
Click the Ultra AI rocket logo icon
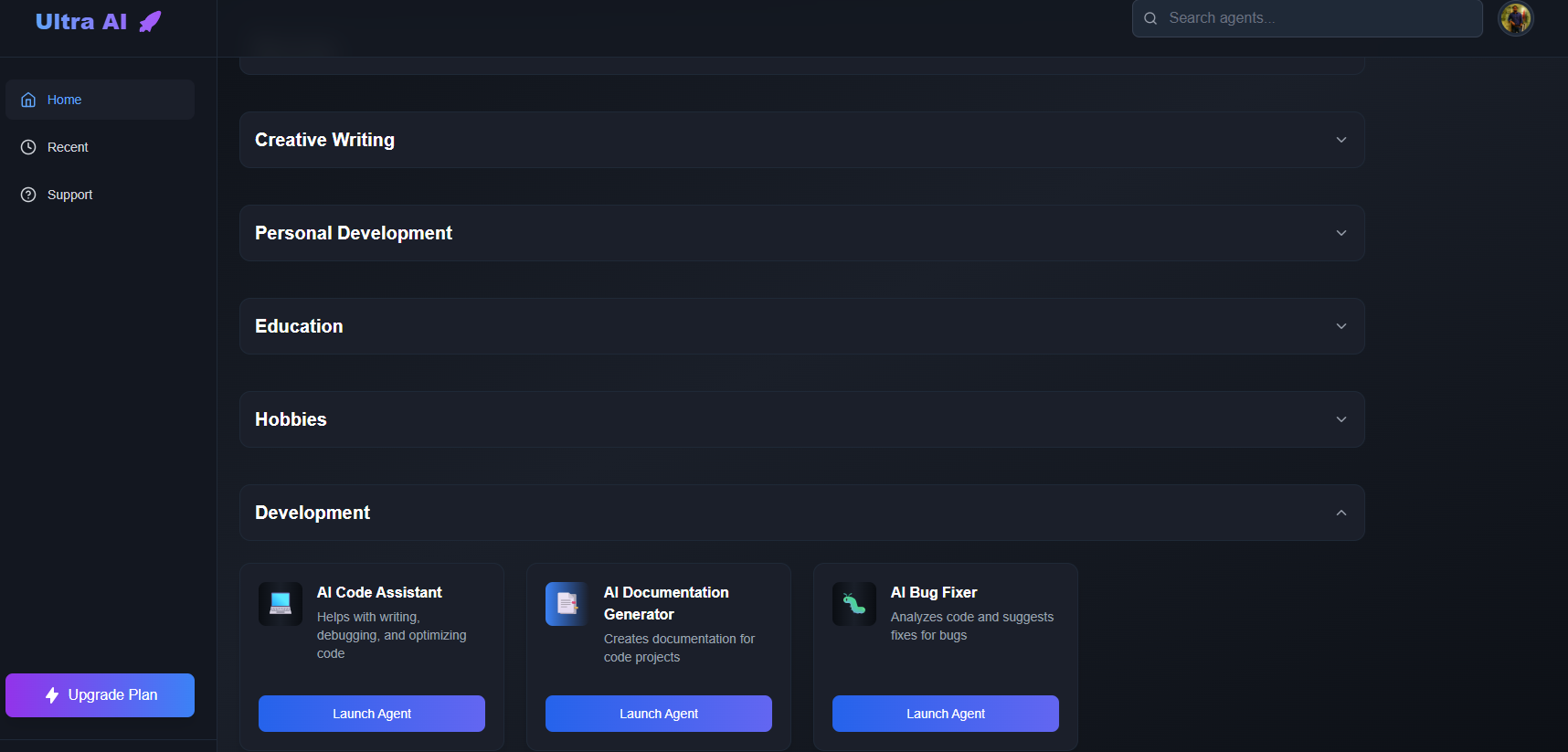click(x=150, y=22)
